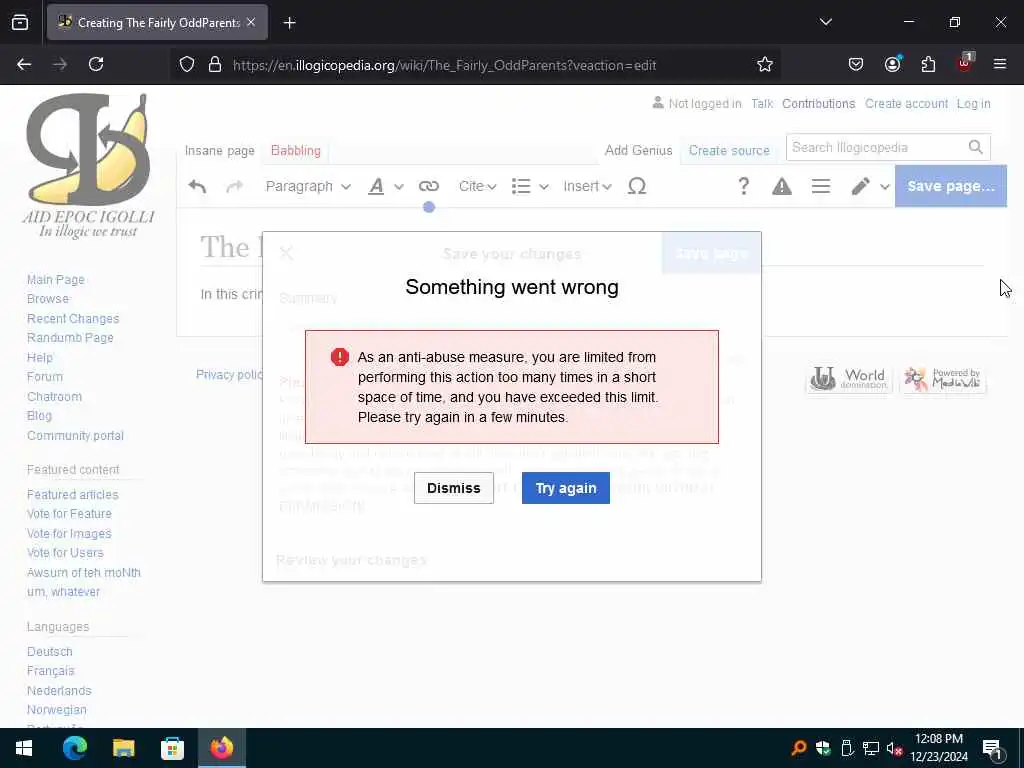Open page options hamburger menu in editor

(821, 187)
